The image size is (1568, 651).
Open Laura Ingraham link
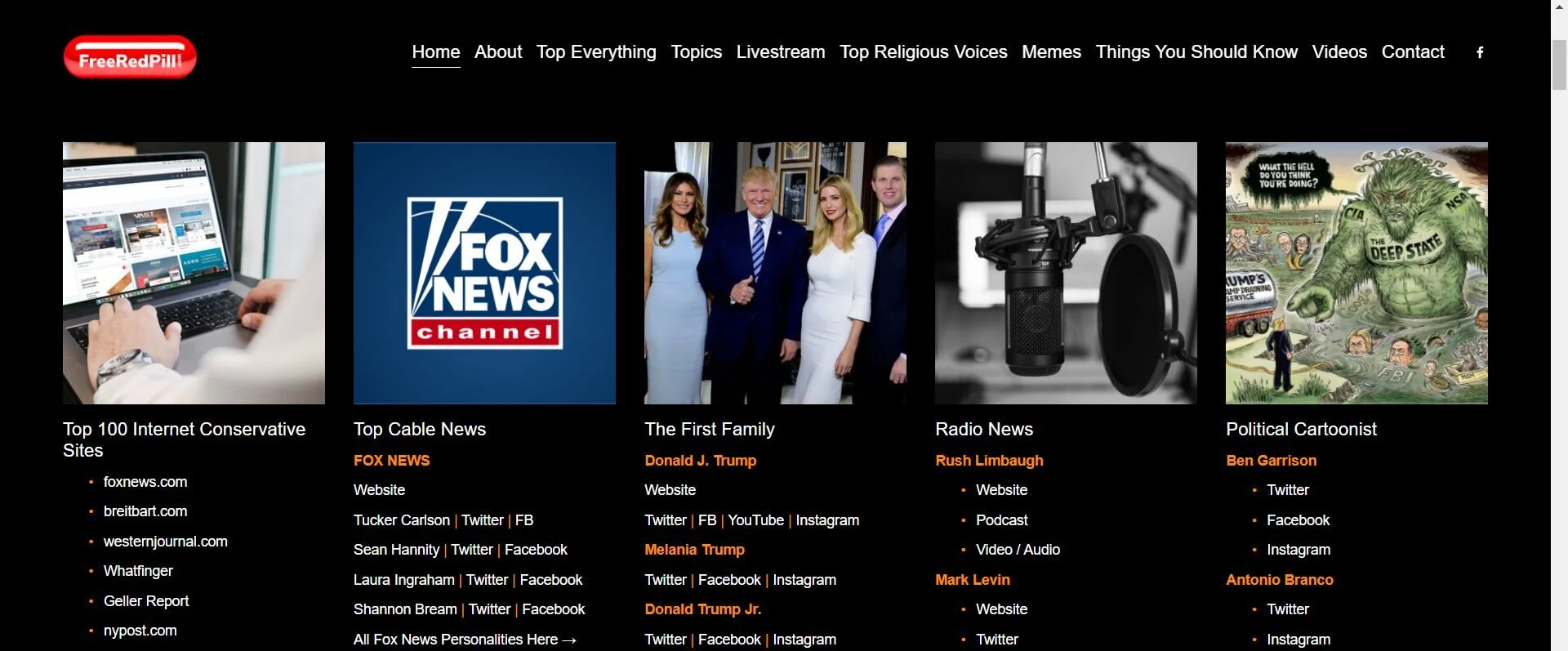[x=404, y=580]
